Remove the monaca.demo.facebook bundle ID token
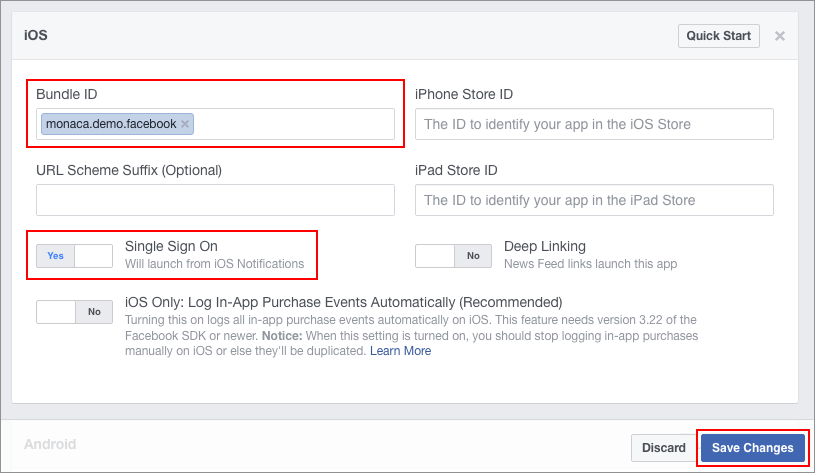 185,124
